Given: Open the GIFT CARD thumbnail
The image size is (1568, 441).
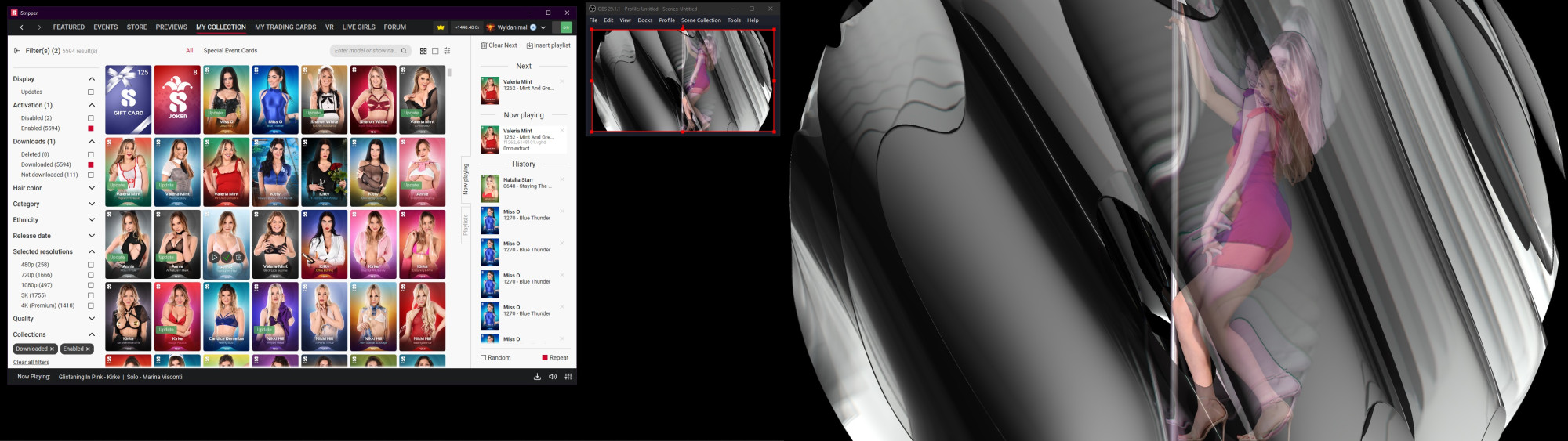Looking at the screenshot, I should tap(129, 99).
